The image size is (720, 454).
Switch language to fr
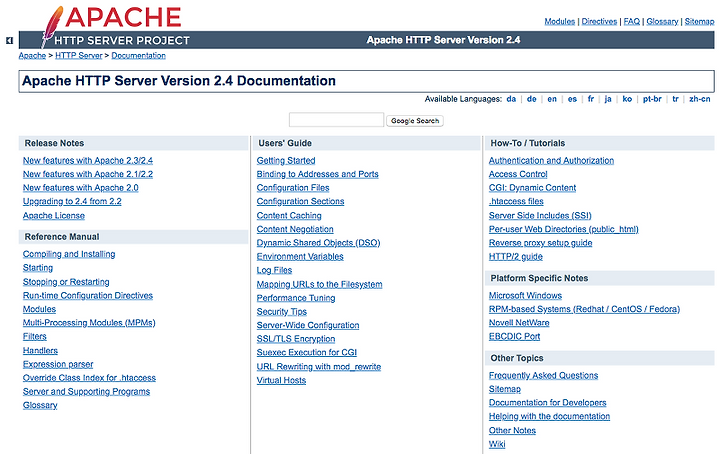[x=591, y=99]
